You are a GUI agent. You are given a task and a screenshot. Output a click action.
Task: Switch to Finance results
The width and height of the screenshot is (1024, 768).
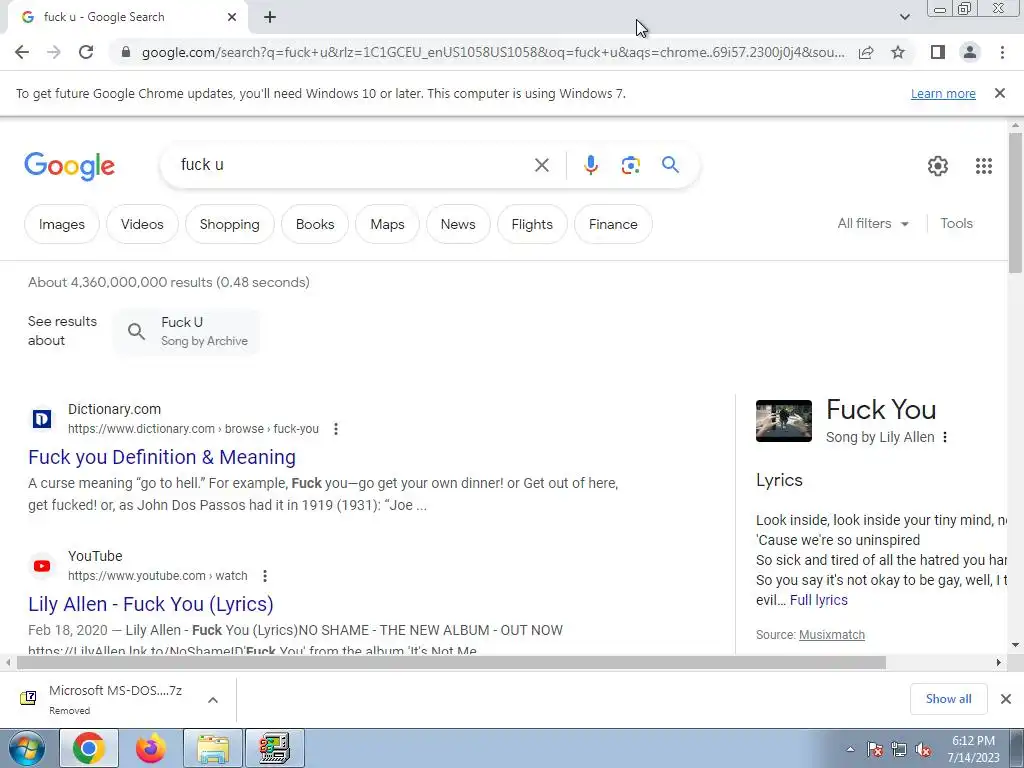[x=613, y=224]
